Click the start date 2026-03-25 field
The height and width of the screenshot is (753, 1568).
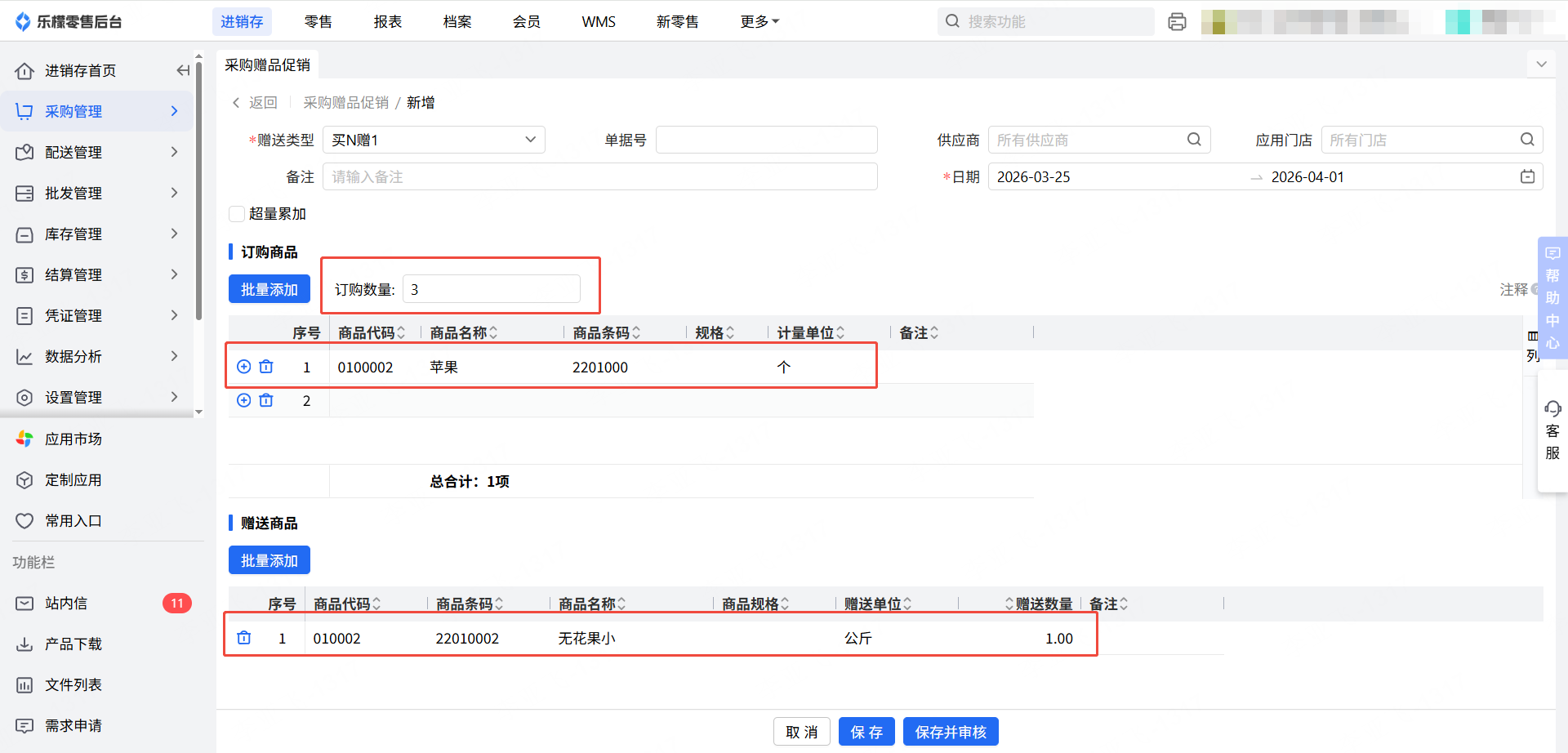(x=1034, y=177)
